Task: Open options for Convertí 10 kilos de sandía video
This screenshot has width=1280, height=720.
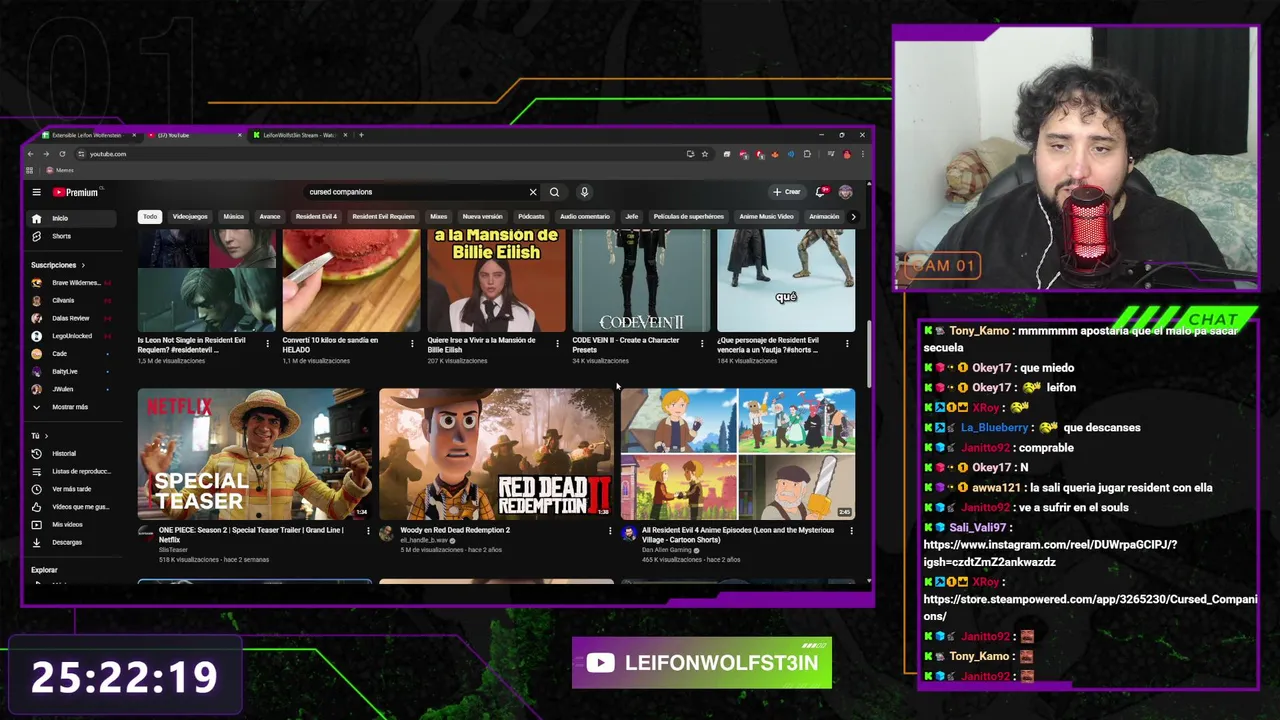Action: [x=412, y=343]
